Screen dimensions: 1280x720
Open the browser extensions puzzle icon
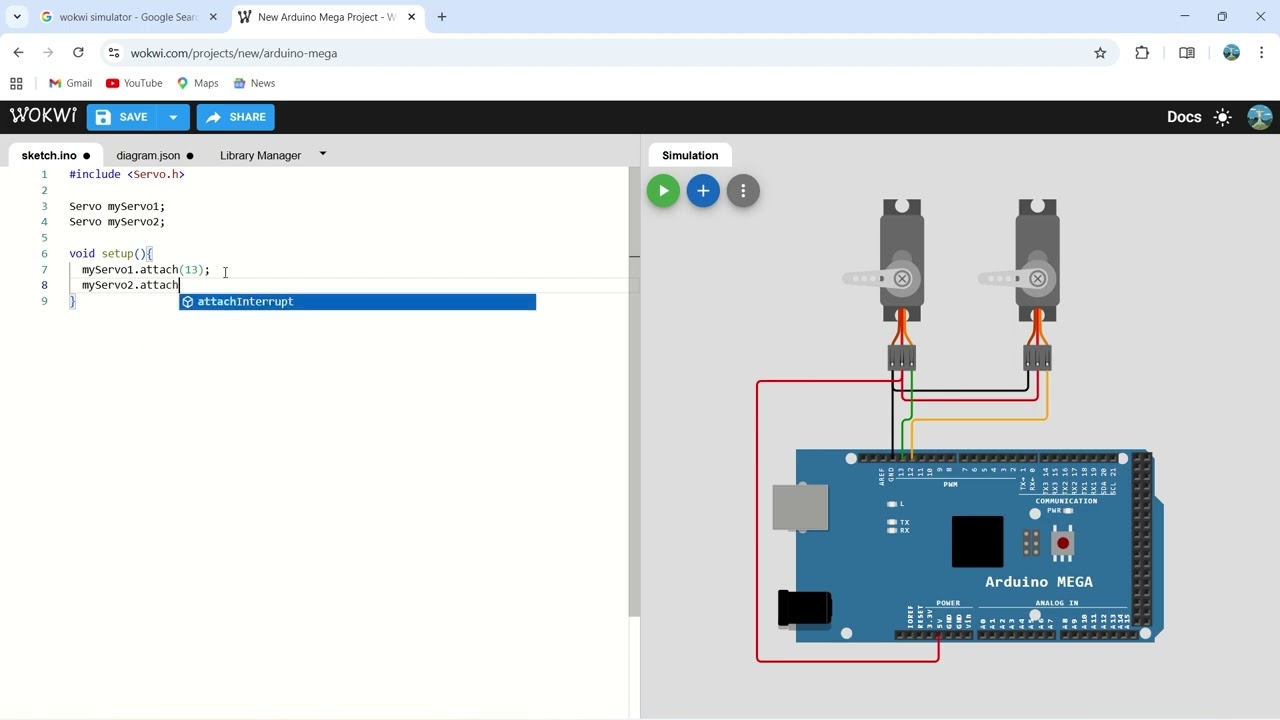click(x=1142, y=53)
